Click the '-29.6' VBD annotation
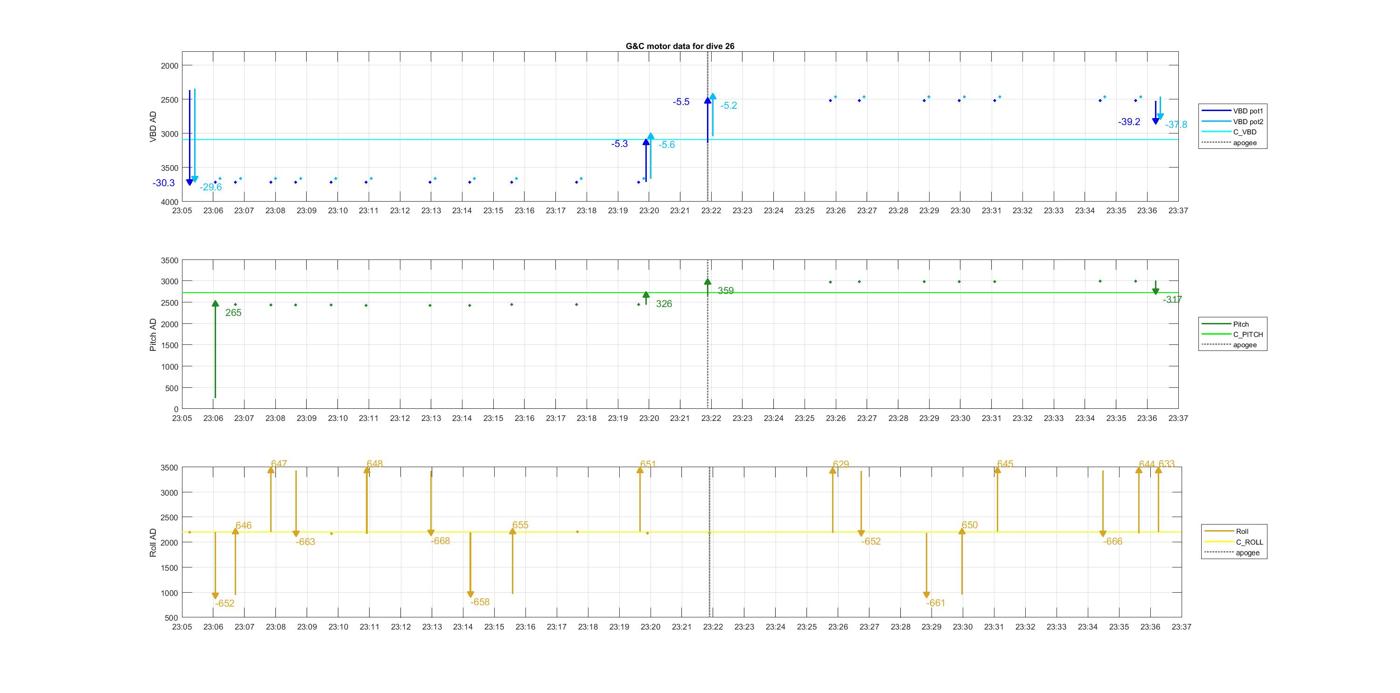Viewport: 1400px width, 693px height. [x=211, y=187]
